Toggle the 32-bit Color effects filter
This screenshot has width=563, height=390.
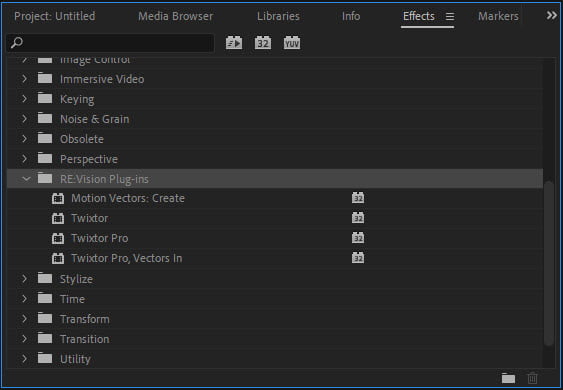coord(263,43)
